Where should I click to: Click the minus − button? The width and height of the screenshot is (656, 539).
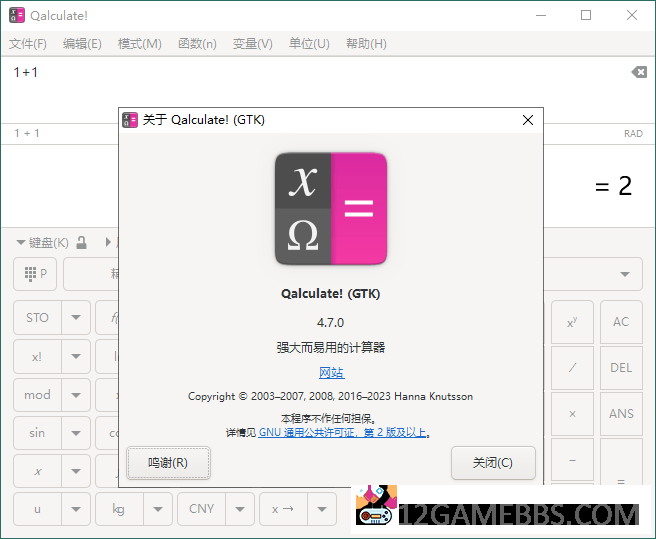(x=572, y=460)
